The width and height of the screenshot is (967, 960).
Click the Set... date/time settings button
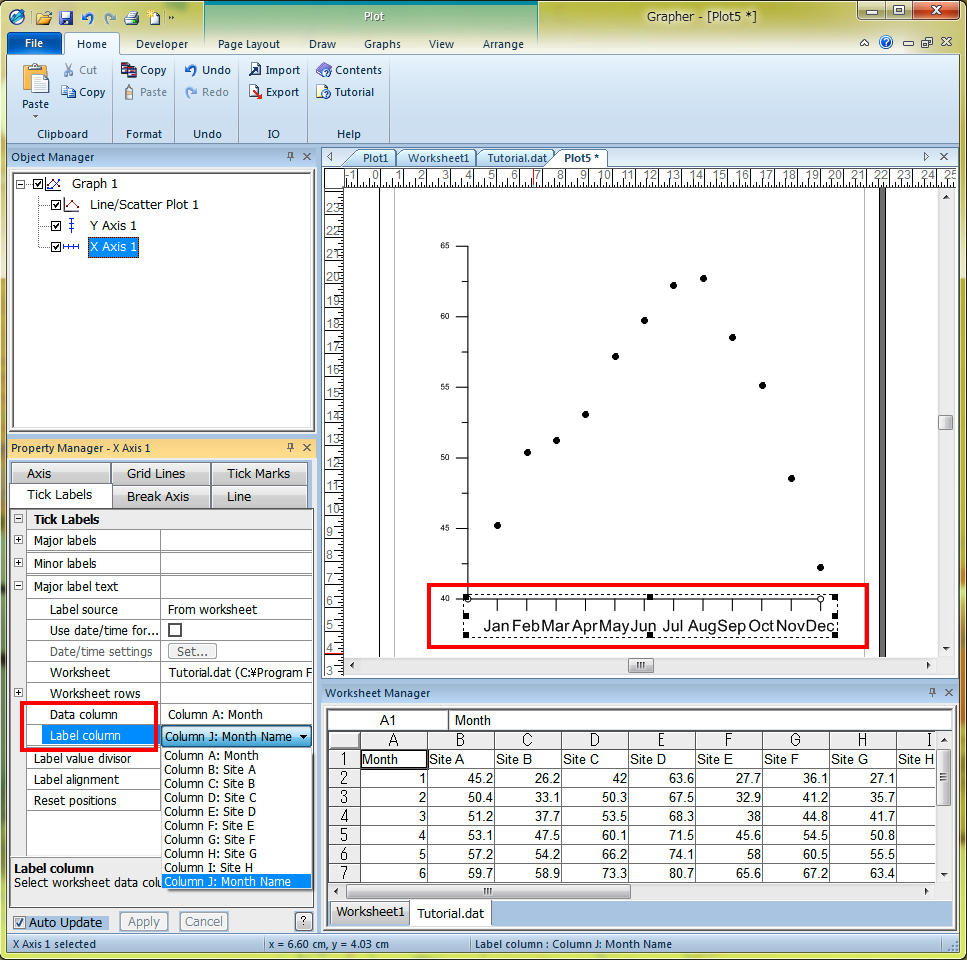coord(192,651)
